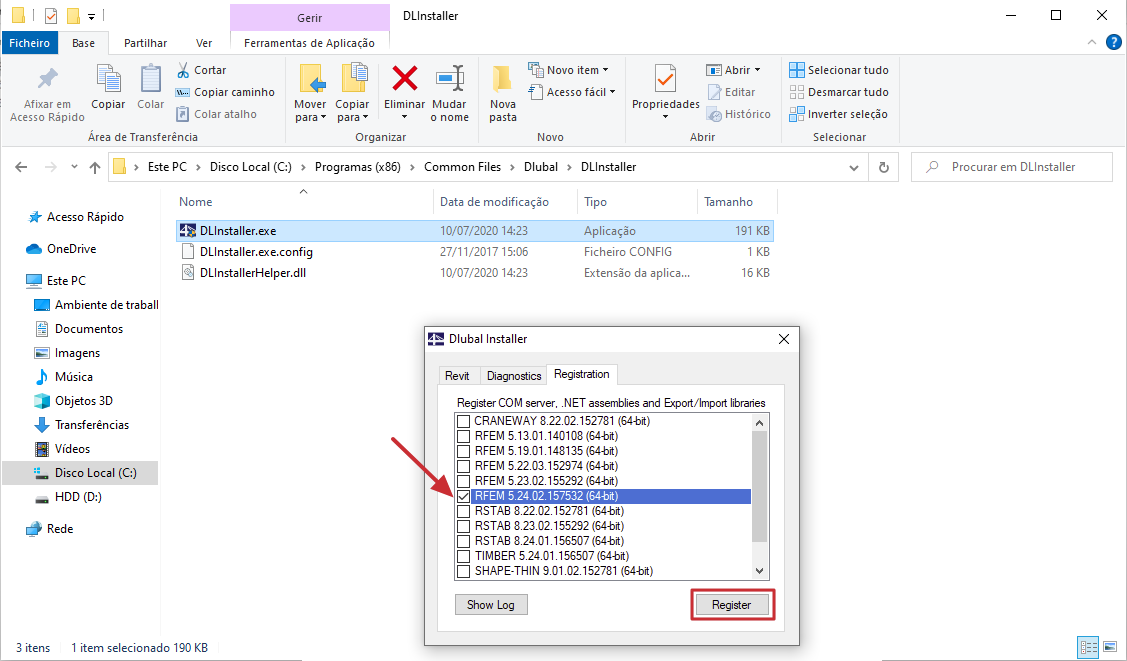1127x661 pixels.
Task: Check RFEM 5.13.01.140108 checkbox
Action: (x=464, y=436)
